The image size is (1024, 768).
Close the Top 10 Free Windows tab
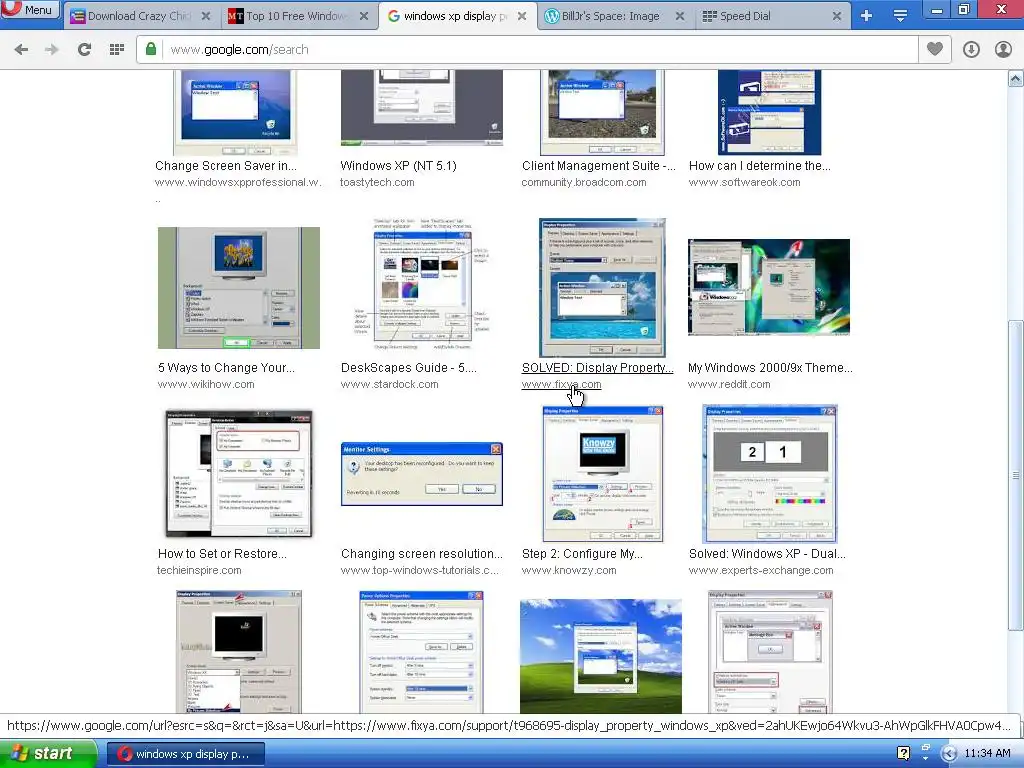click(364, 16)
